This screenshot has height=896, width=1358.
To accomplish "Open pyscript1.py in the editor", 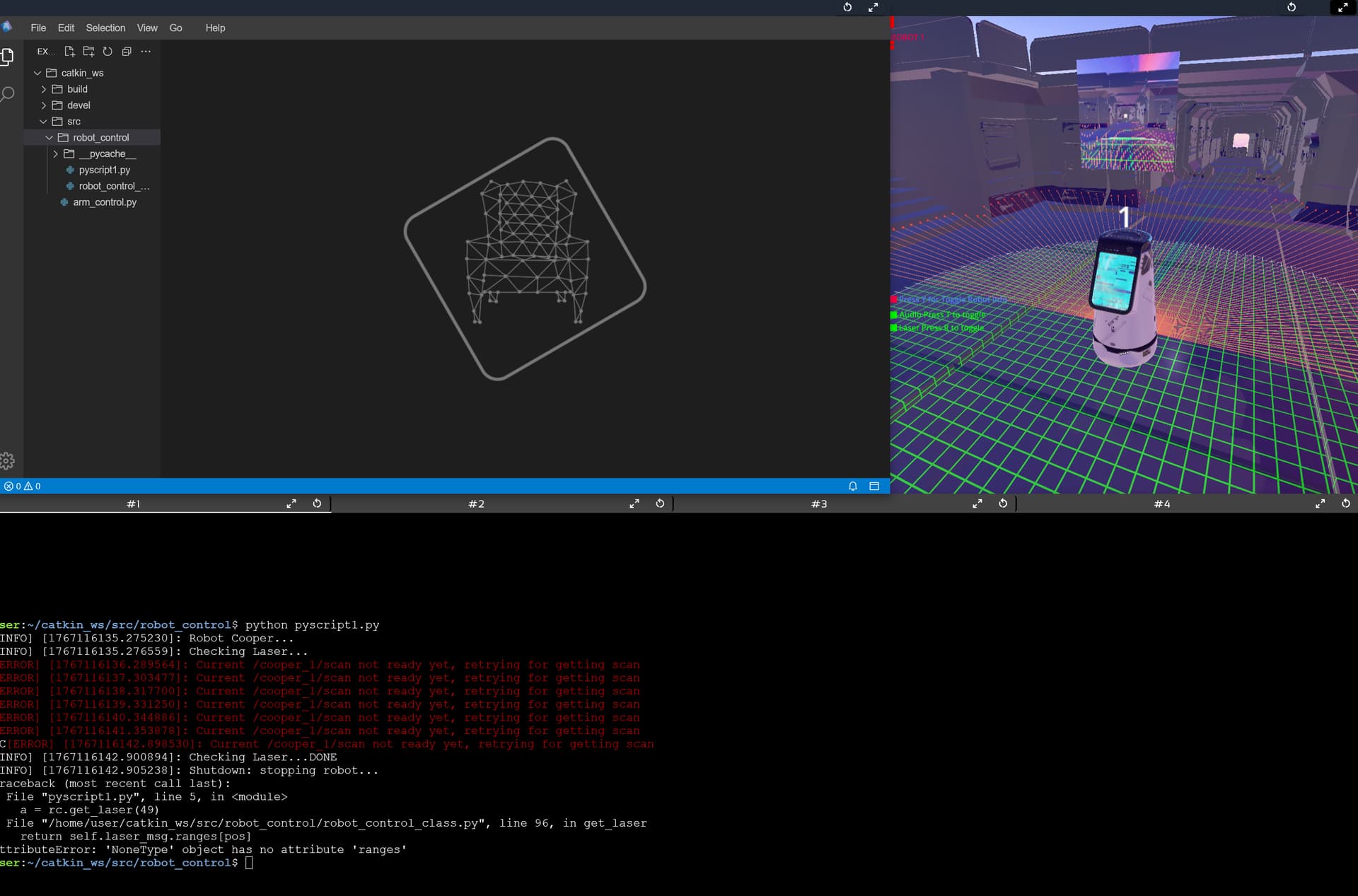I will 104,170.
